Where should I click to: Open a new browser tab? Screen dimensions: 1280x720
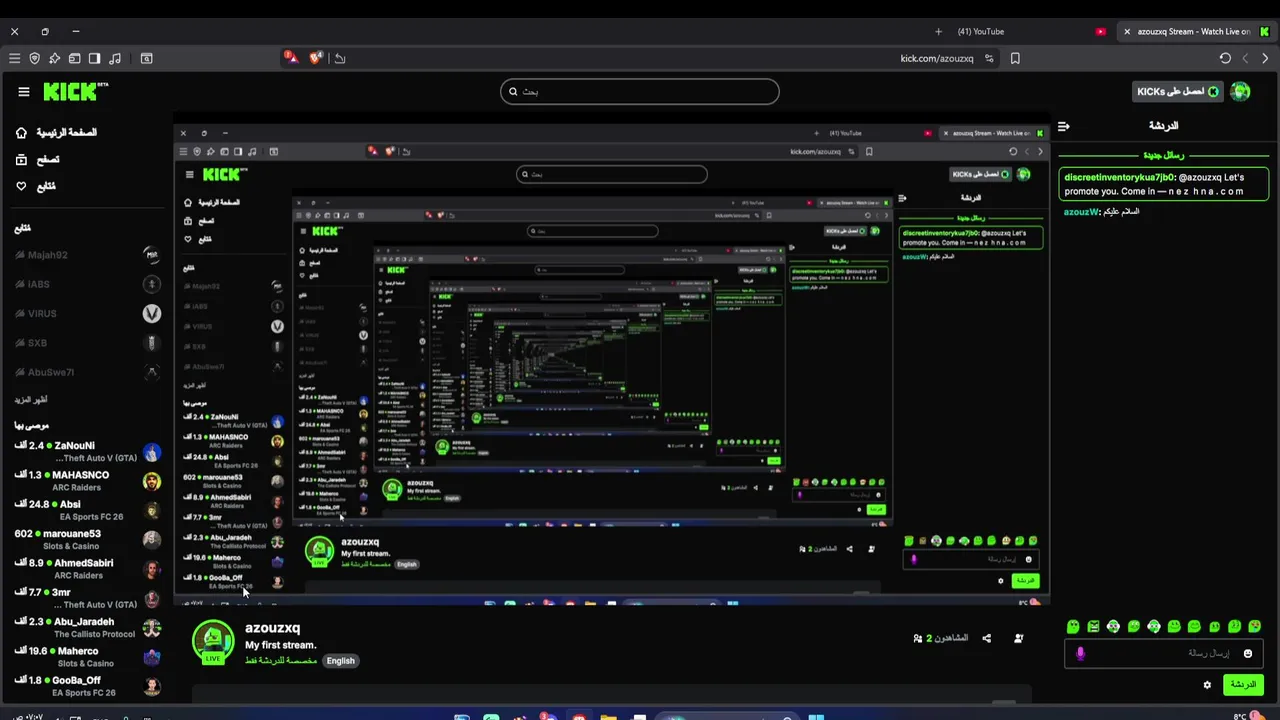[938, 32]
